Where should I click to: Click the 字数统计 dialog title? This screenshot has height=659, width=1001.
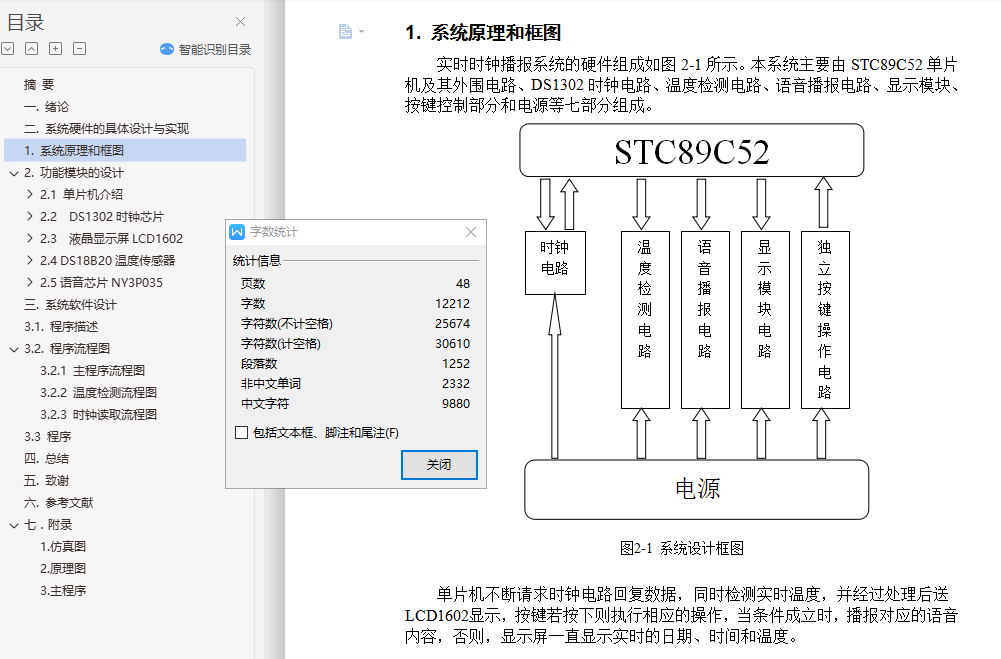point(273,232)
